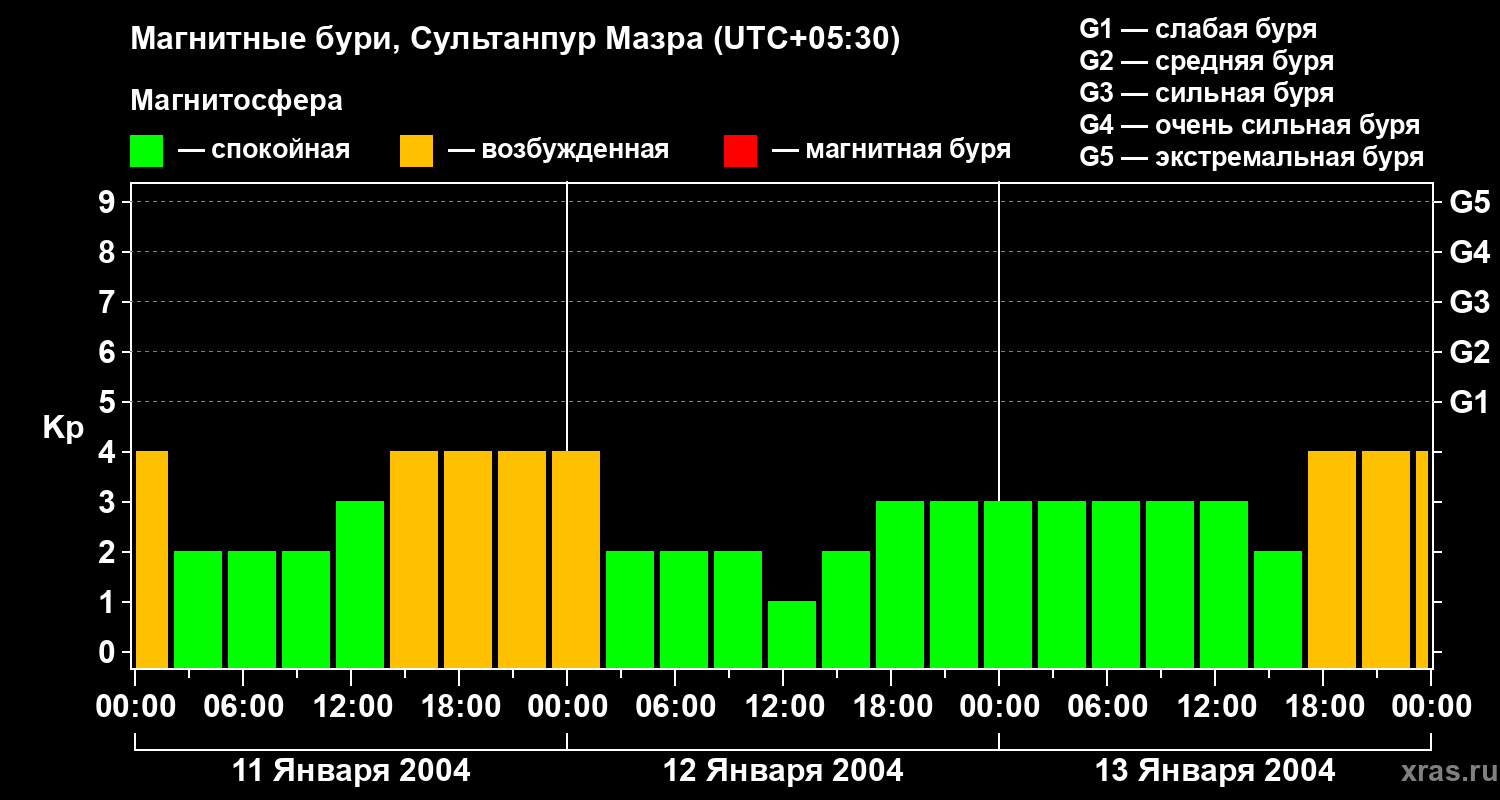Click the 'Магнитосфера' heading
This screenshot has height=800, width=1500.
pos(236,101)
